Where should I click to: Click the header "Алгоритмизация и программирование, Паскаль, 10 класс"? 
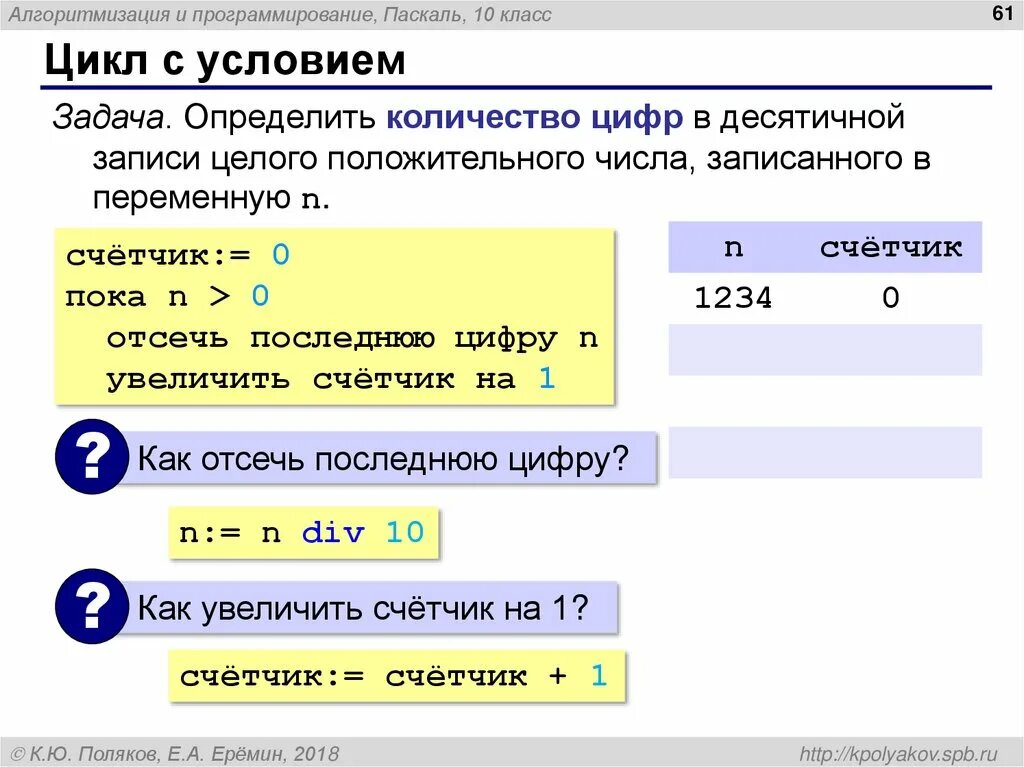pos(280,14)
